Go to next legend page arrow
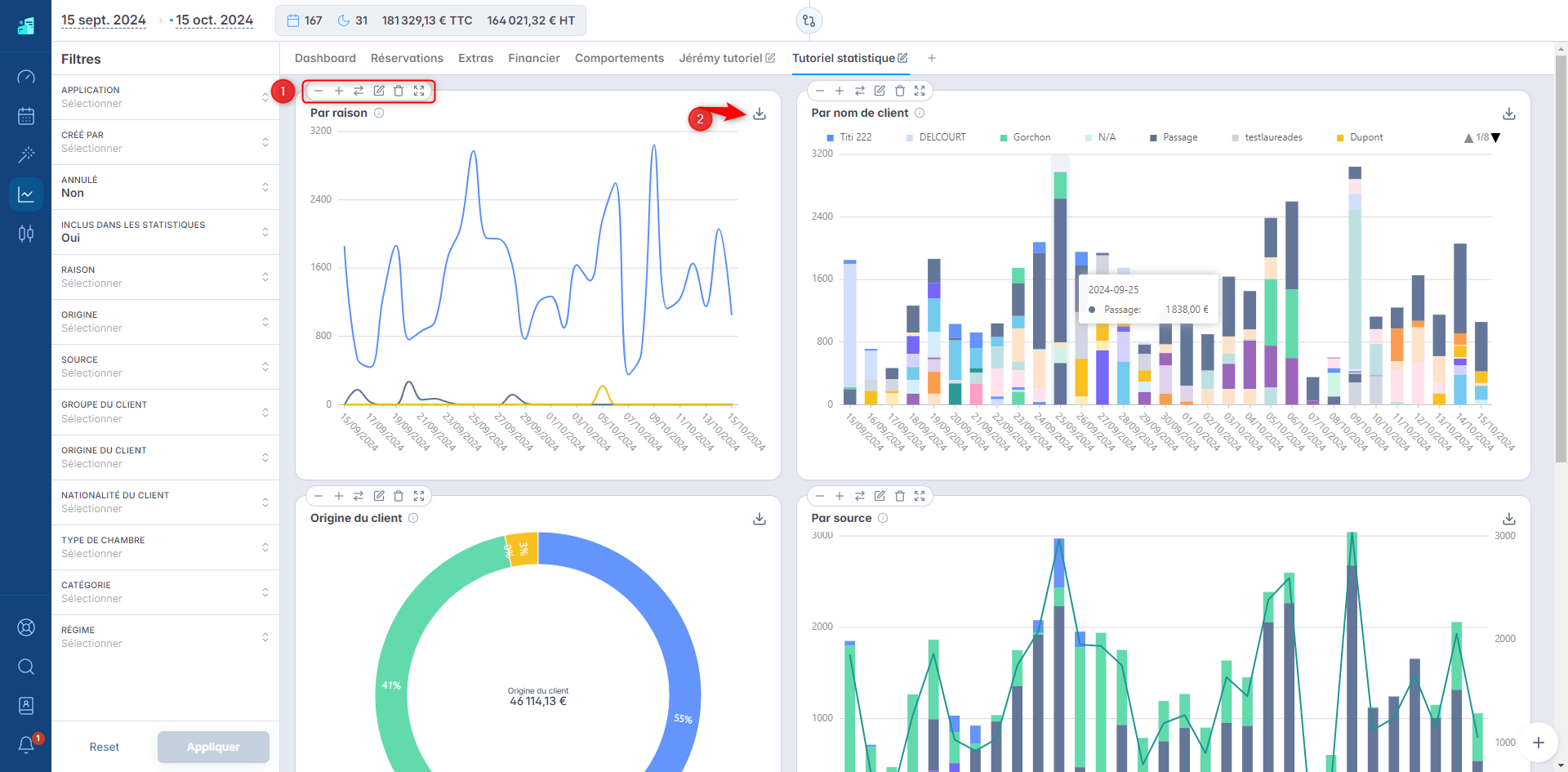Screen dimensions: 1568x772 point(1496,138)
